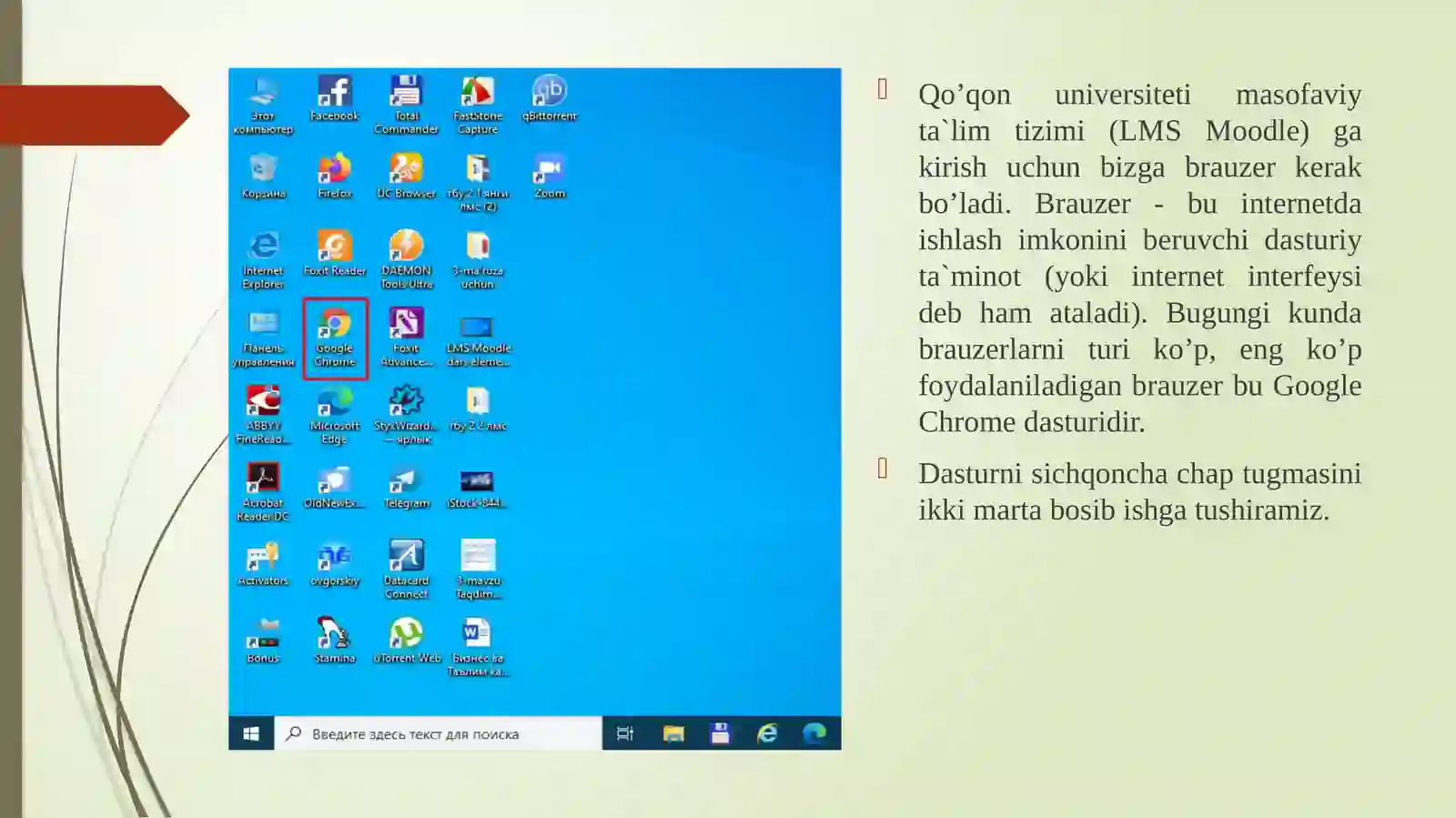This screenshot has height=818, width=1456.
Task: Open Total Commander floppy icon on taskbar
Action: point(720,733)
